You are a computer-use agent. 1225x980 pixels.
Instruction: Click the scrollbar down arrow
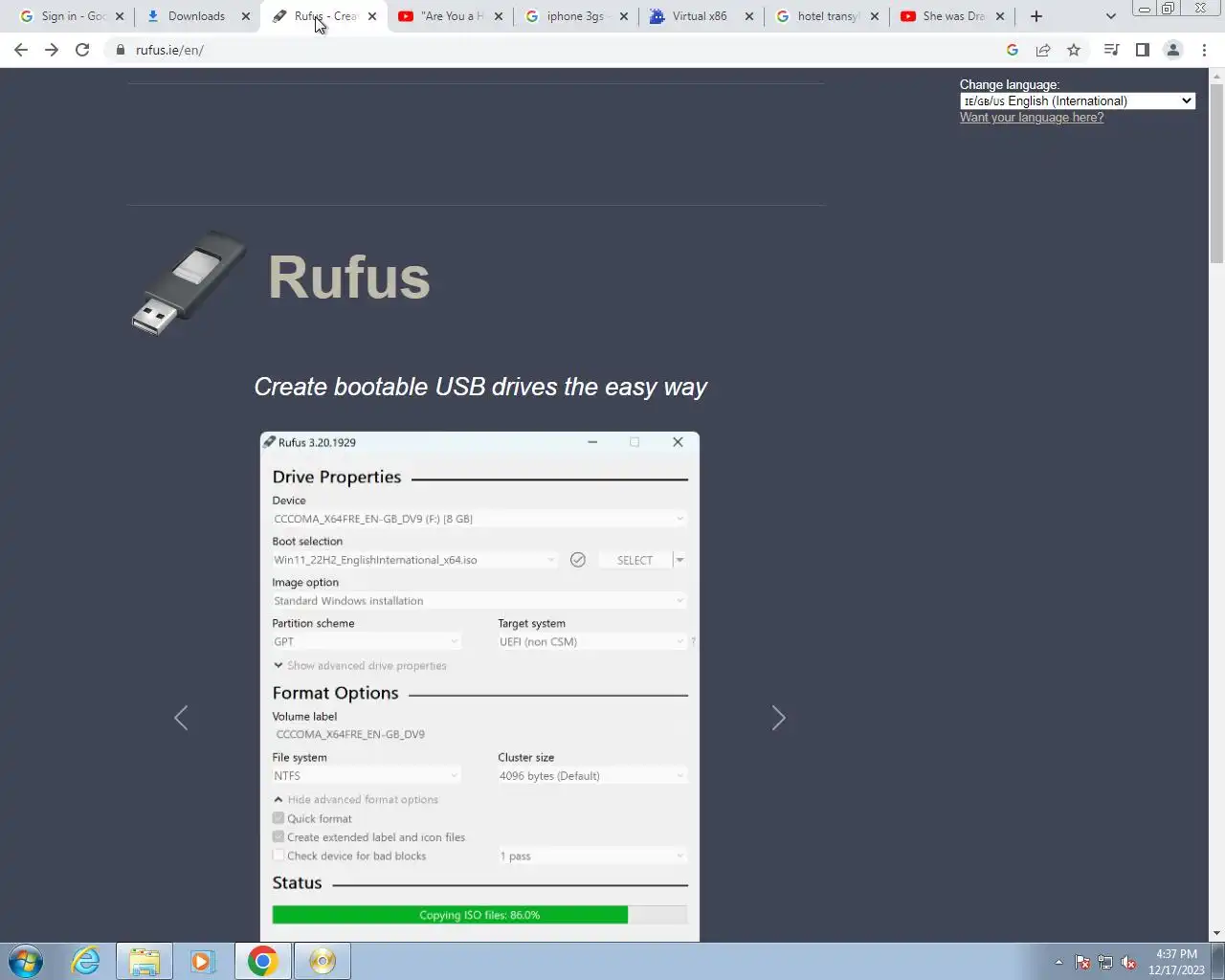pos(1216,933)
